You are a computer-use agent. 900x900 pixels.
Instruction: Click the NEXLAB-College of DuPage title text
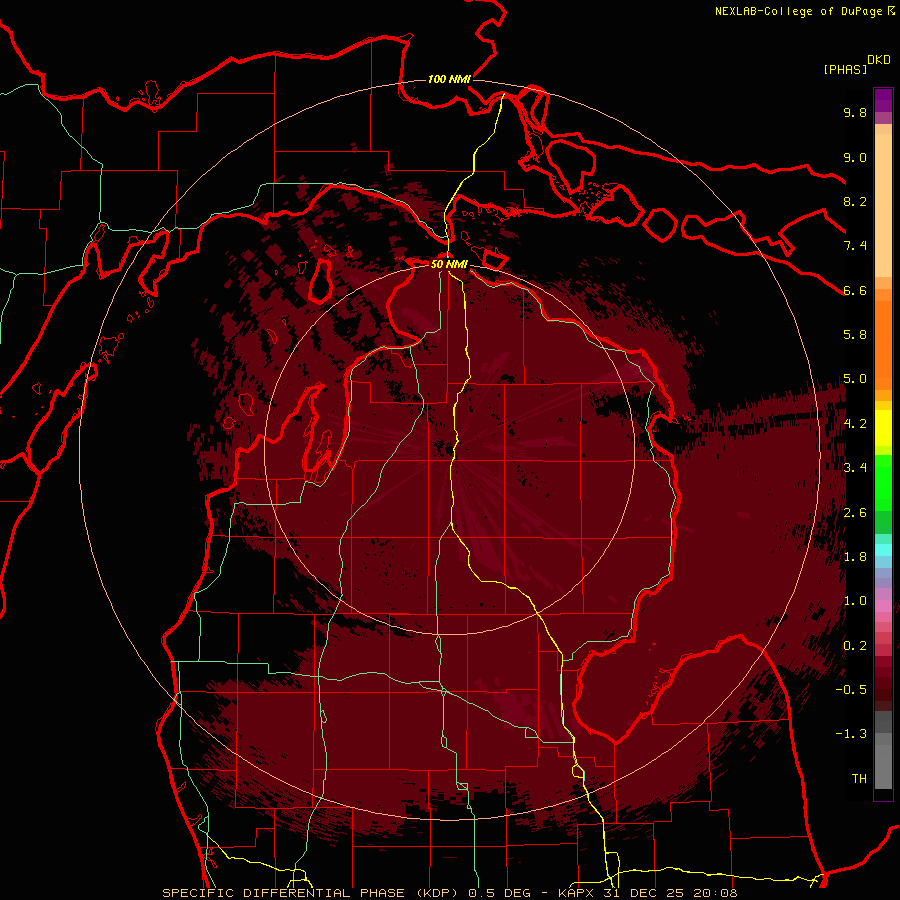[x=798, y=11]
